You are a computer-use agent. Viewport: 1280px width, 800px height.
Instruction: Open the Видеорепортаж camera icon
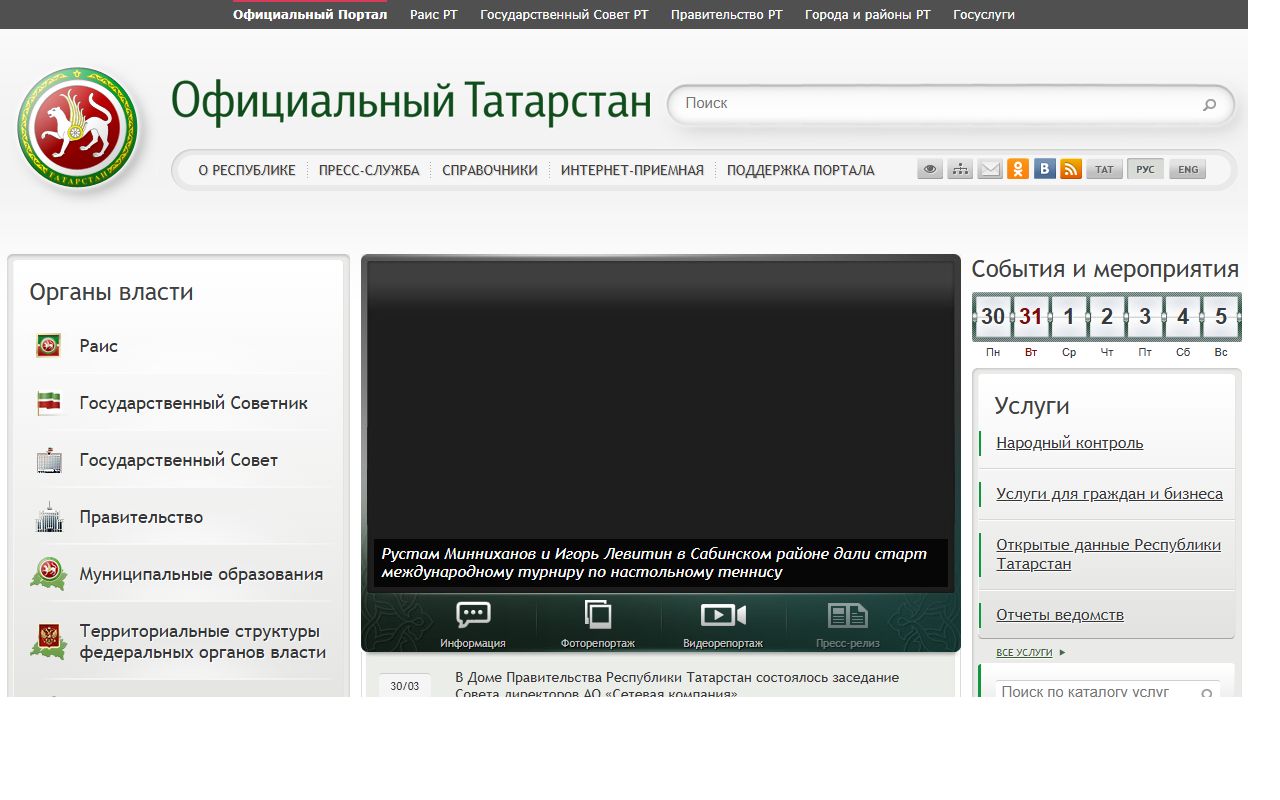pos(723,614)
